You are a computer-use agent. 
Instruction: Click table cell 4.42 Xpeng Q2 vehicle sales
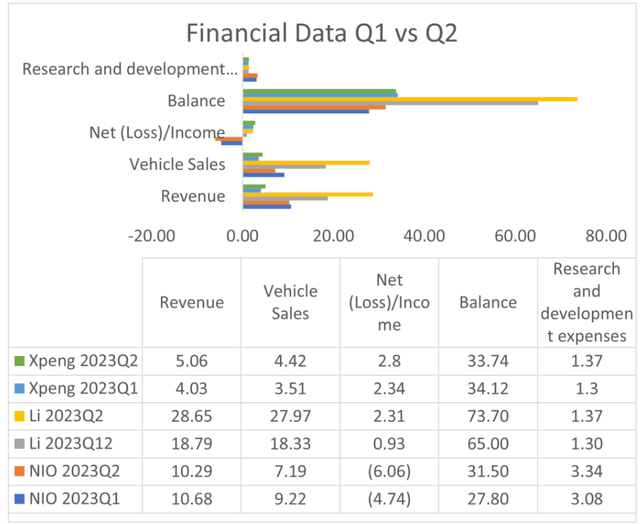tap(291, 361)
